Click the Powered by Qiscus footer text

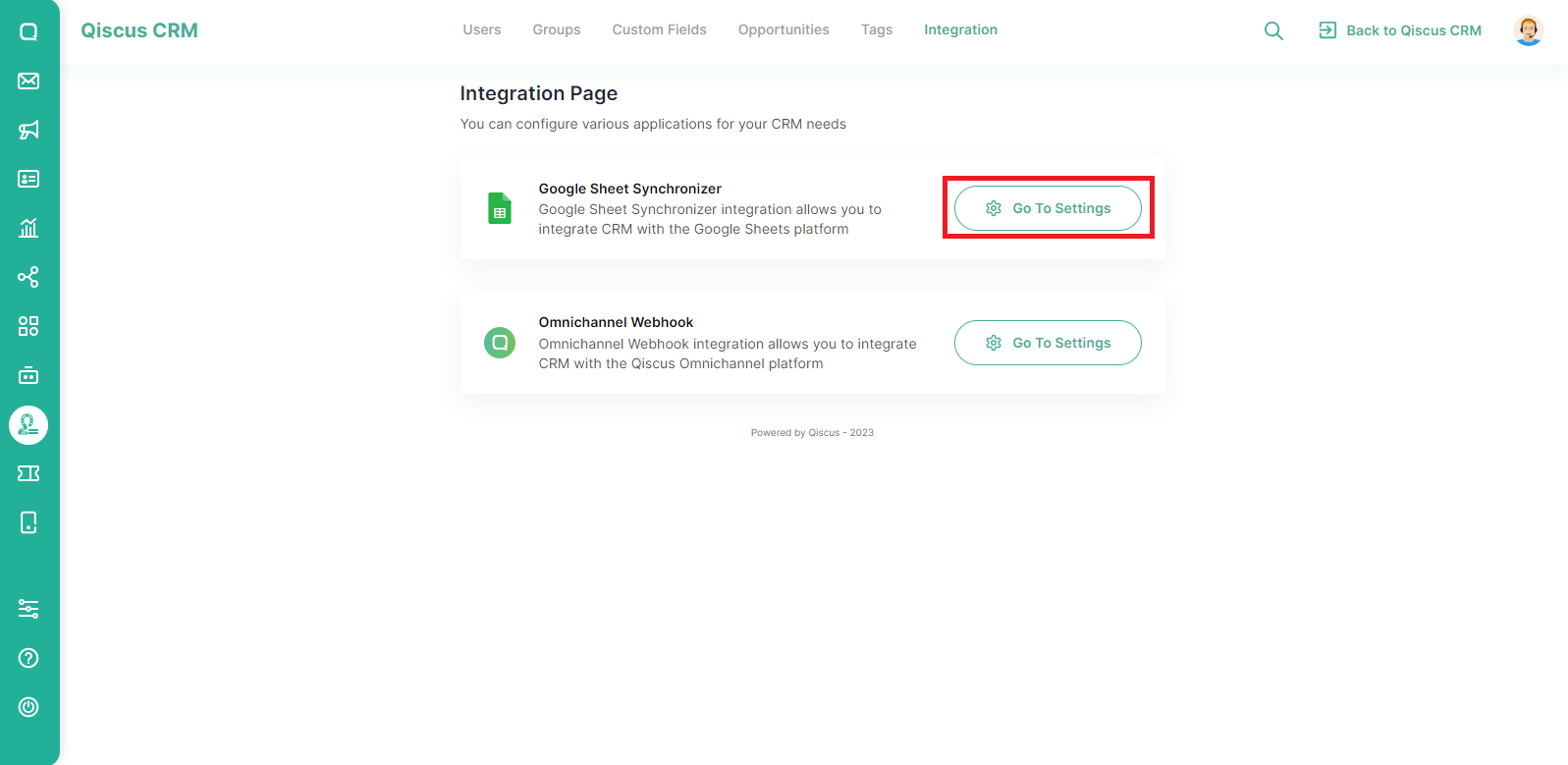[x=812, y=432]
